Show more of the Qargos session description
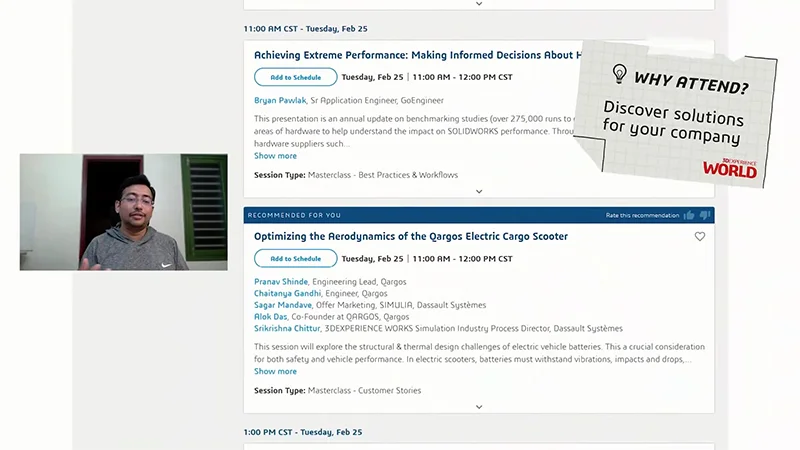Image resolution: width=800 pixels, height=450 pixels. click(x=275, y=371)
